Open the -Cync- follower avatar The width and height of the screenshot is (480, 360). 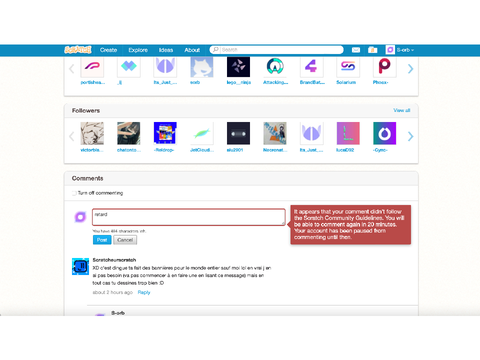pos(384,133)
